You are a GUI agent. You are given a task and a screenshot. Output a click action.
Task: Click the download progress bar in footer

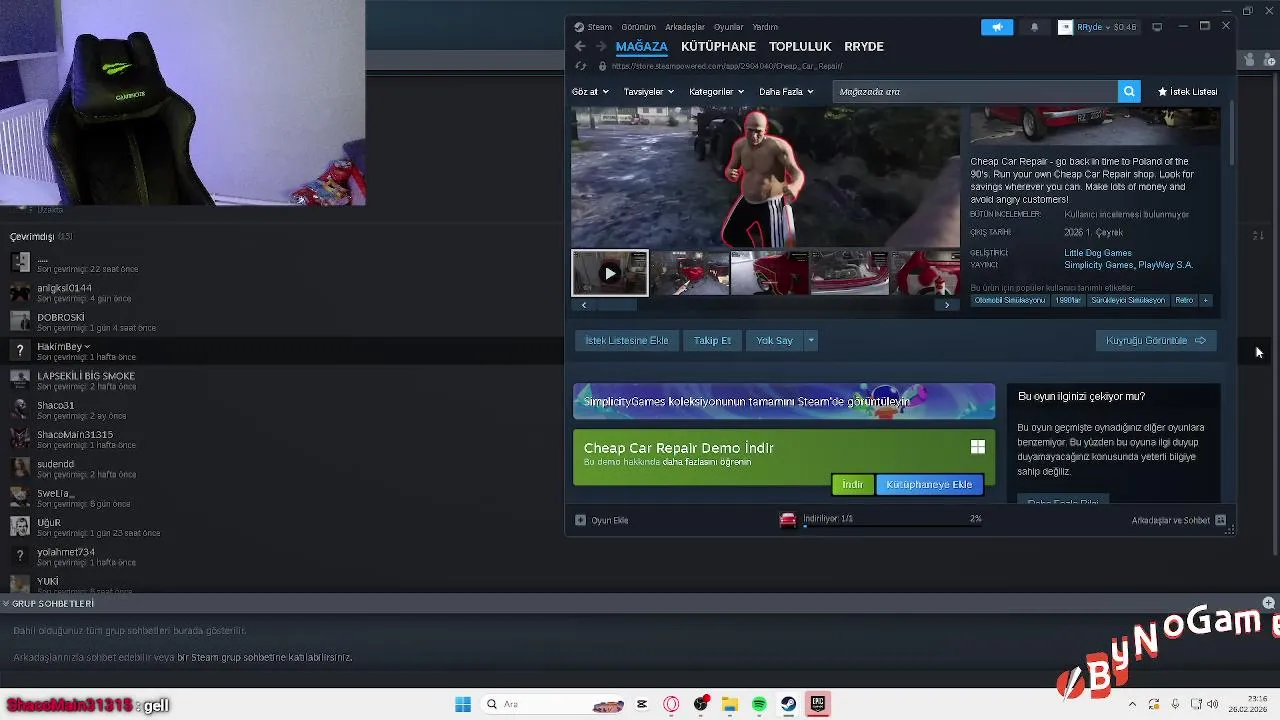coord(893,526)
